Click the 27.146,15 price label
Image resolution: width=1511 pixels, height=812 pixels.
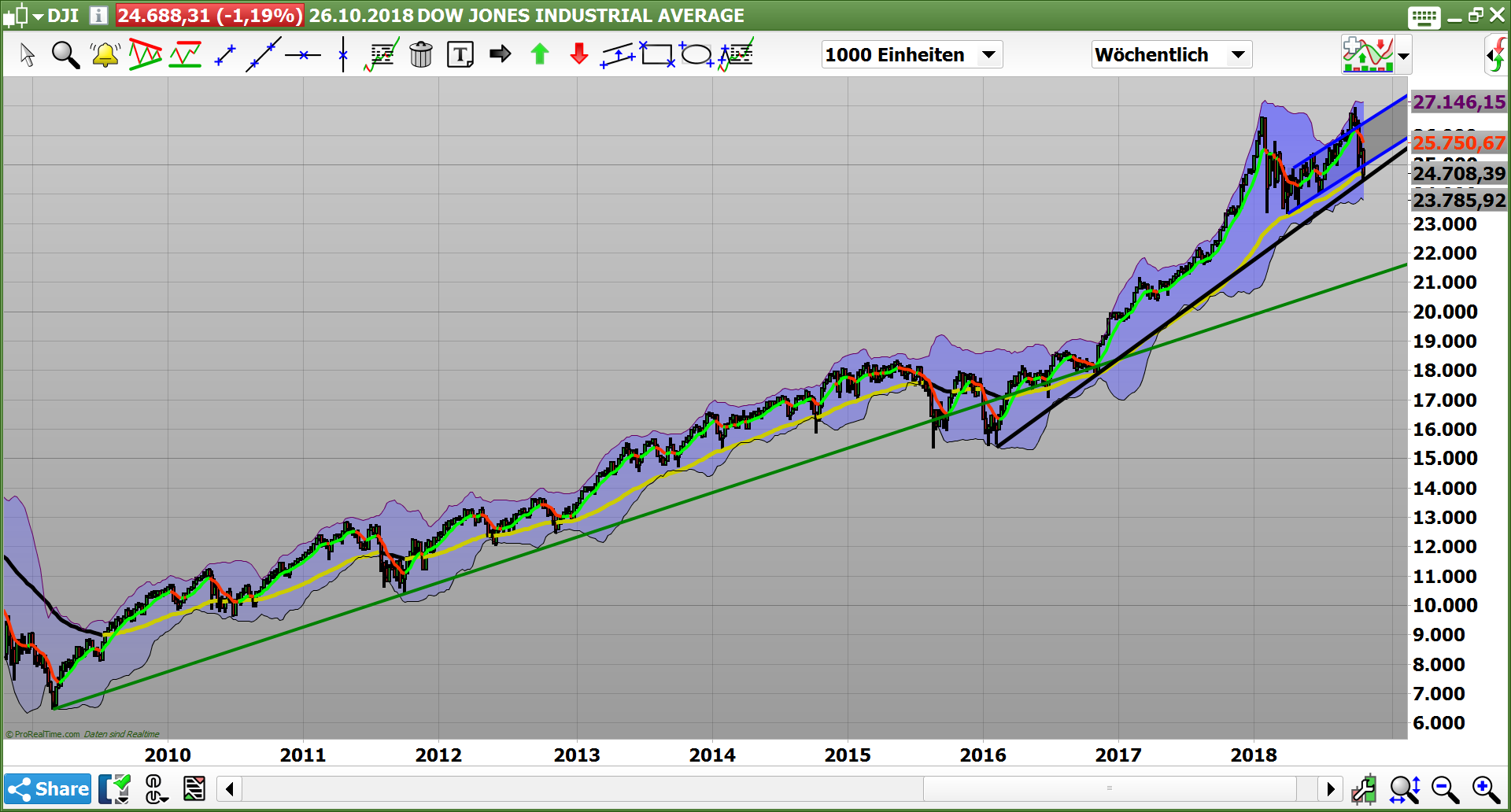click(1459, 102)
